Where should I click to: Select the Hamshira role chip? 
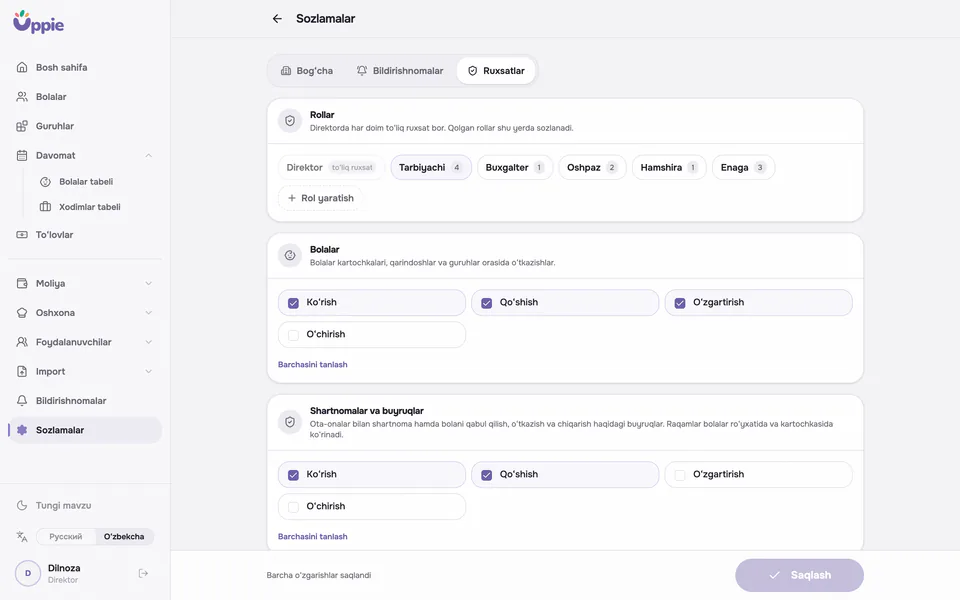coord(669,168)
